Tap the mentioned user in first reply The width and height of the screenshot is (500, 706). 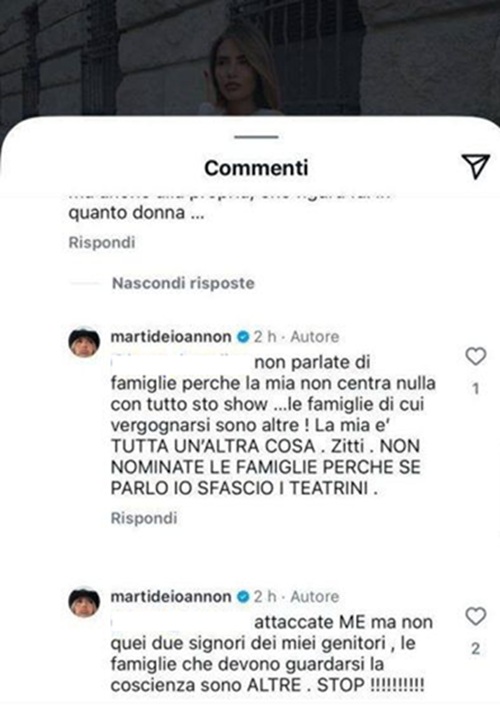(x=180, y=362)
